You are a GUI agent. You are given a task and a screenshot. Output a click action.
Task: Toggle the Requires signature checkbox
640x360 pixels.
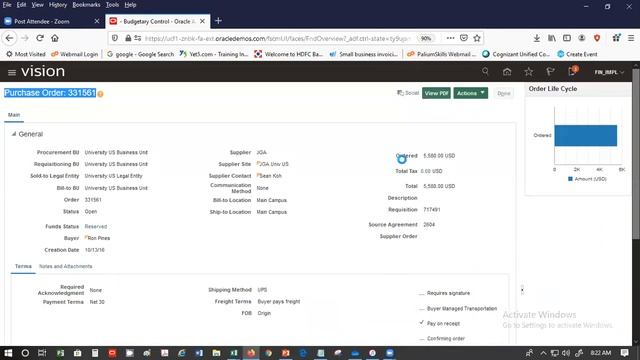pyautogui.click(x=422, y=293)
